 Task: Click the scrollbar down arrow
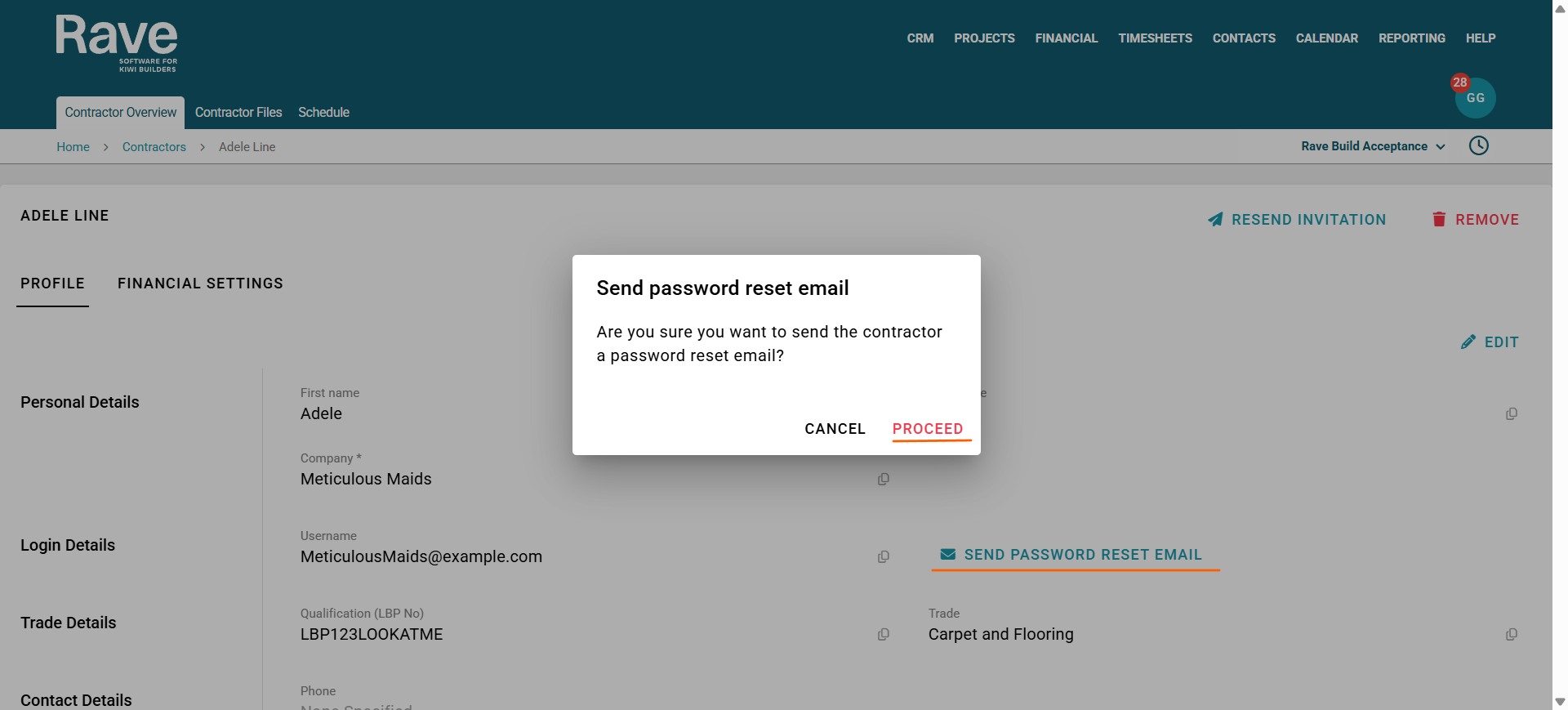[x=1560, y=702]
